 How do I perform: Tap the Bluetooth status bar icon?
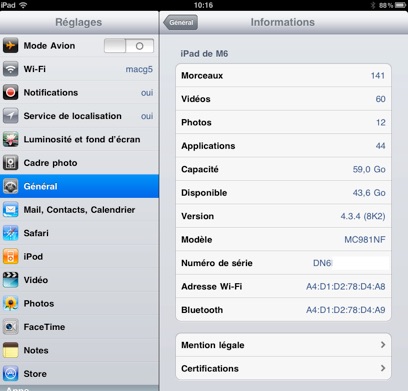pyautogui.click(x=373, y=5)
